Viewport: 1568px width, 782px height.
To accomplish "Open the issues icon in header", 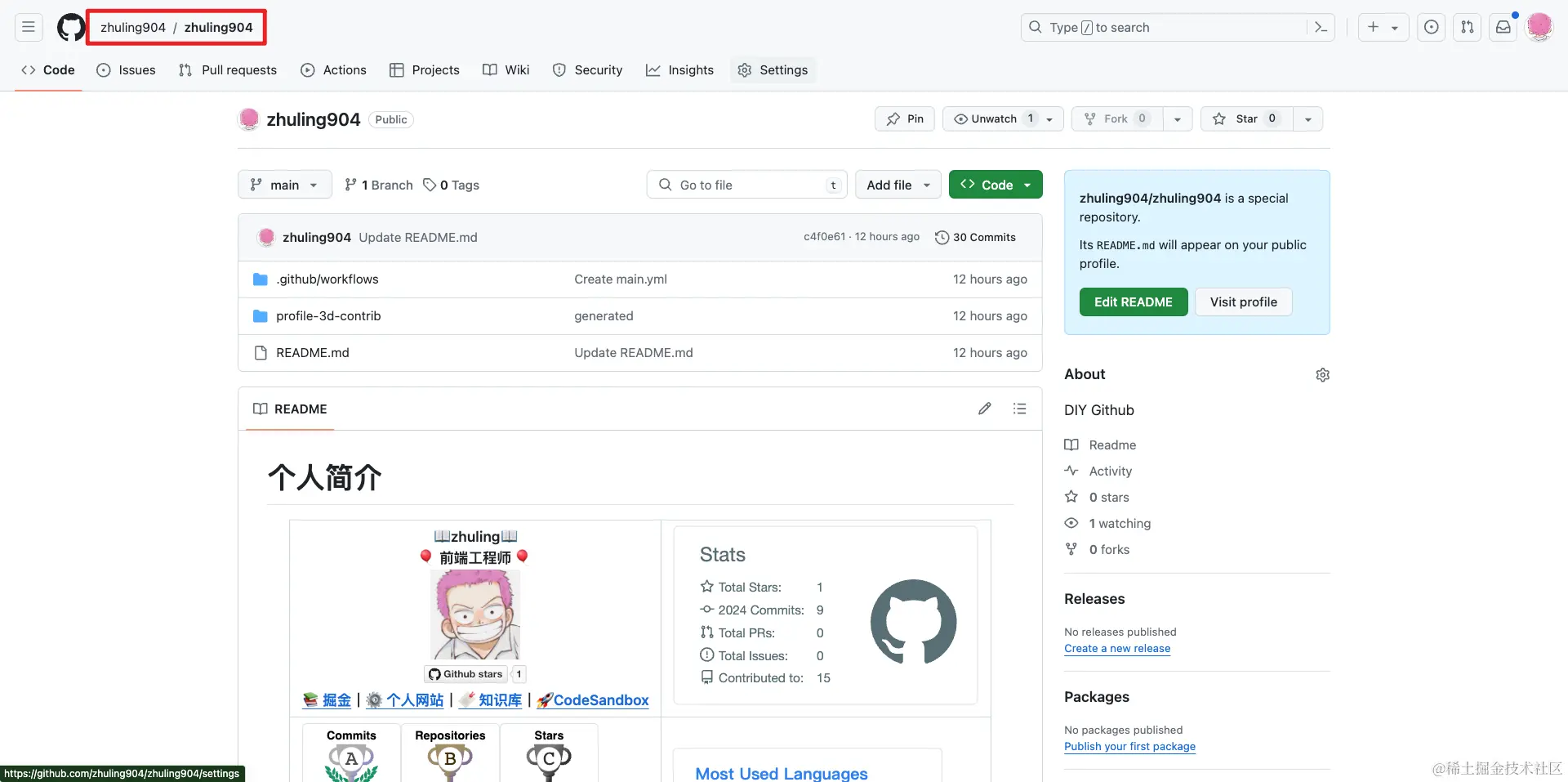I will 1432,27.
